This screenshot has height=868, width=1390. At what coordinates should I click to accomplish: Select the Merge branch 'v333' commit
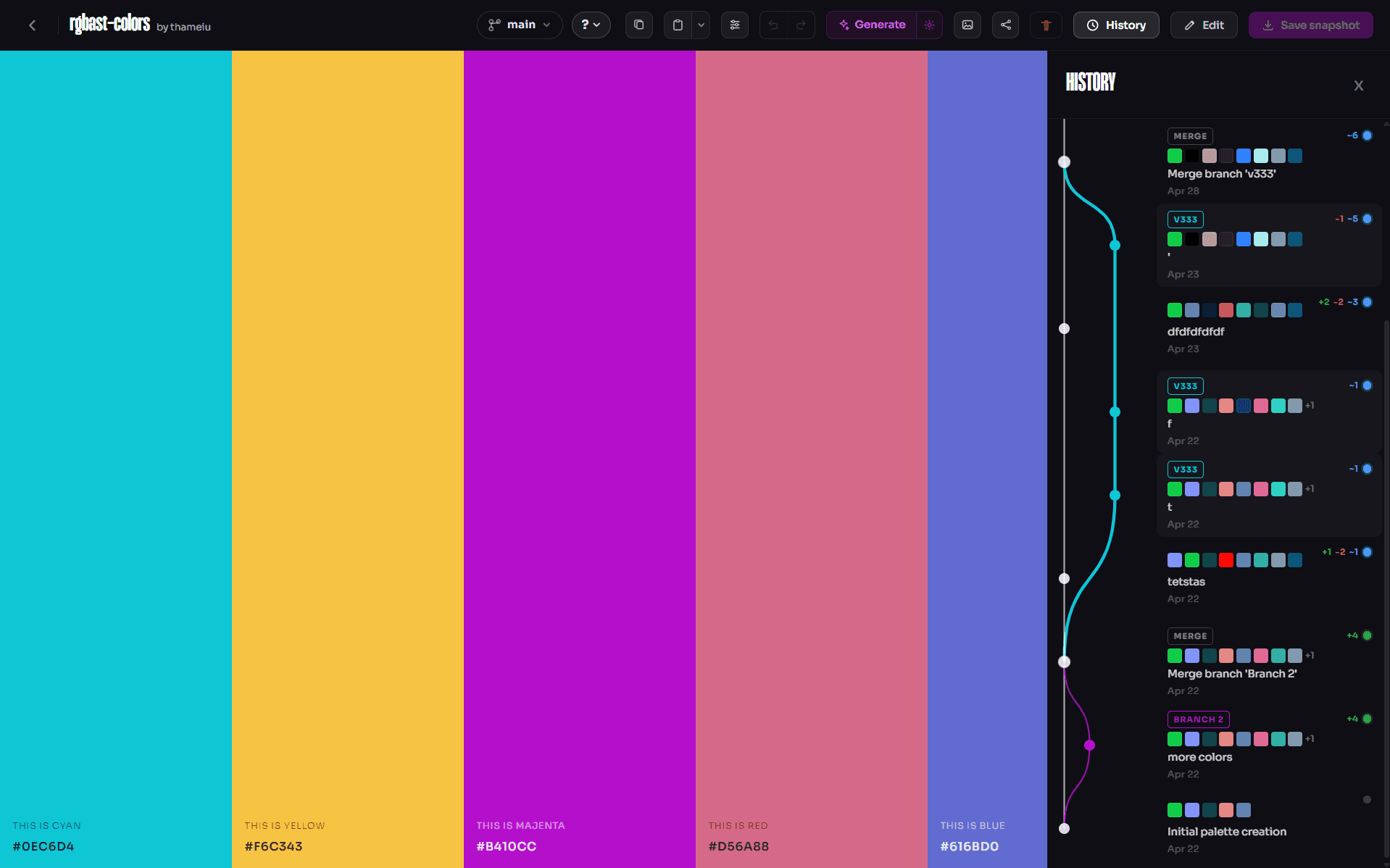click(1269, 162)
